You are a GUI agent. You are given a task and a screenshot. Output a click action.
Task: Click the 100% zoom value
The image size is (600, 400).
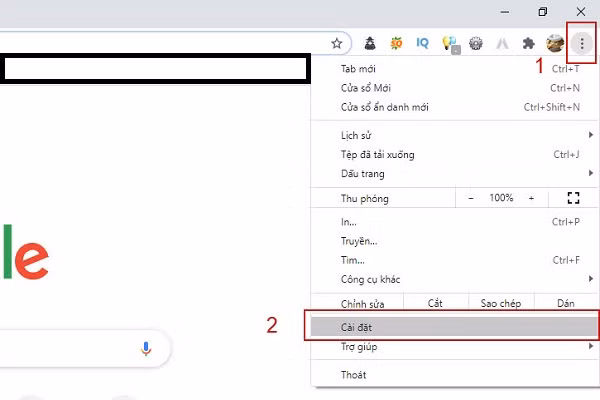pos(501,198)
